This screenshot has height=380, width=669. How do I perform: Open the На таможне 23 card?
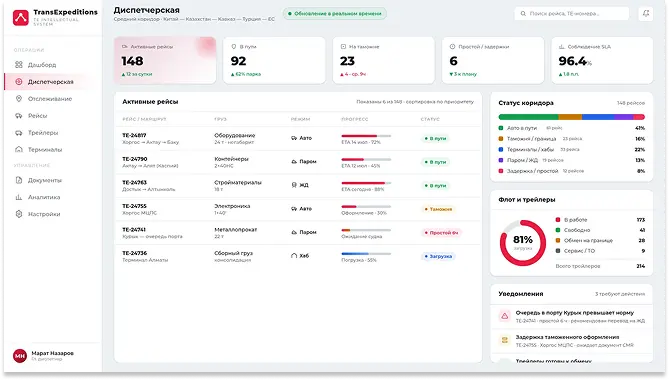pyautogui.click(x=384, y=60)
